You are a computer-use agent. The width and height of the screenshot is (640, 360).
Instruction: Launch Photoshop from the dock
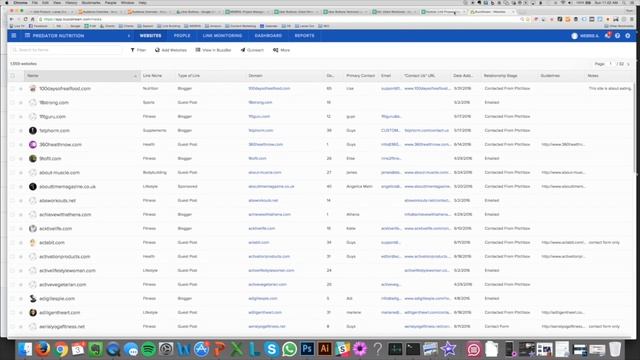click(x=307, y=349)
